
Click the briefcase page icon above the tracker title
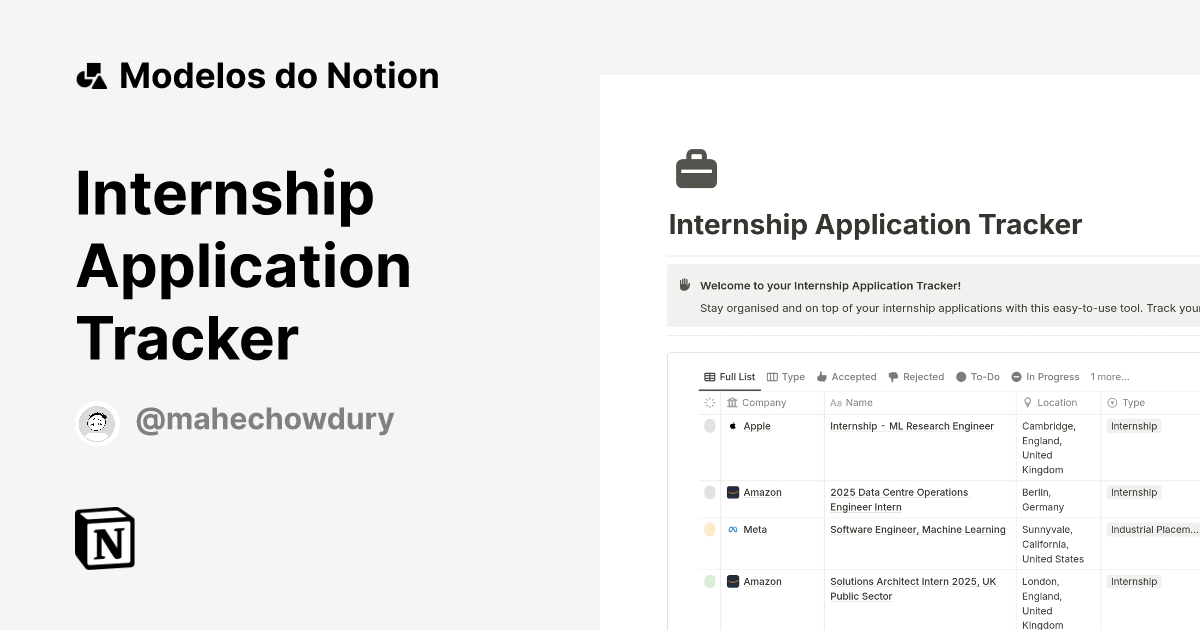point(696,169)
